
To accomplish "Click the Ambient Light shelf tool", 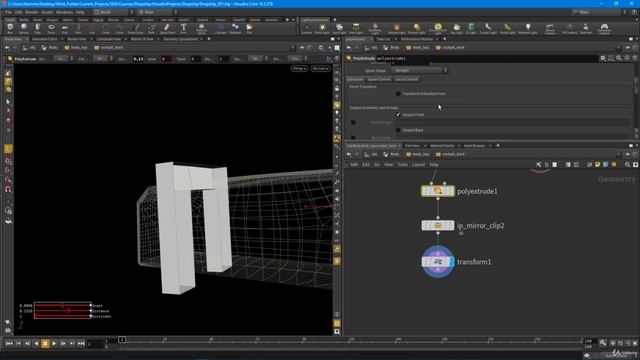I will pos(528,28).
